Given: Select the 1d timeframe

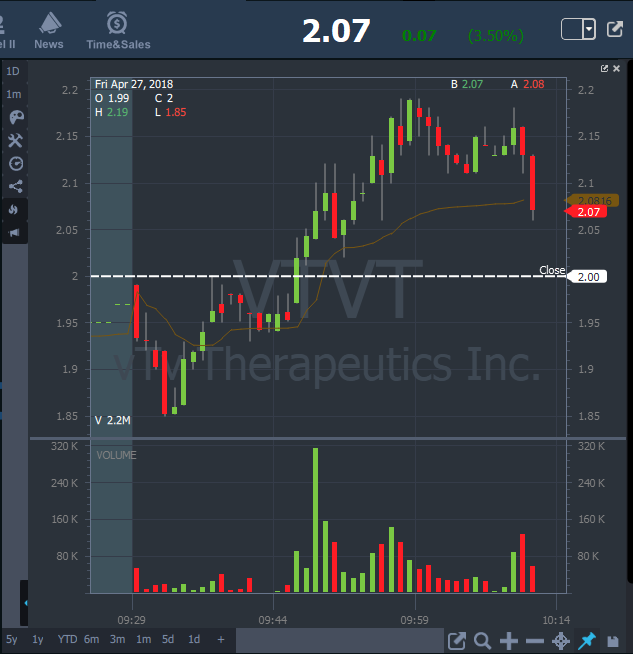Looking at the screenshot, I should point(194,639).
